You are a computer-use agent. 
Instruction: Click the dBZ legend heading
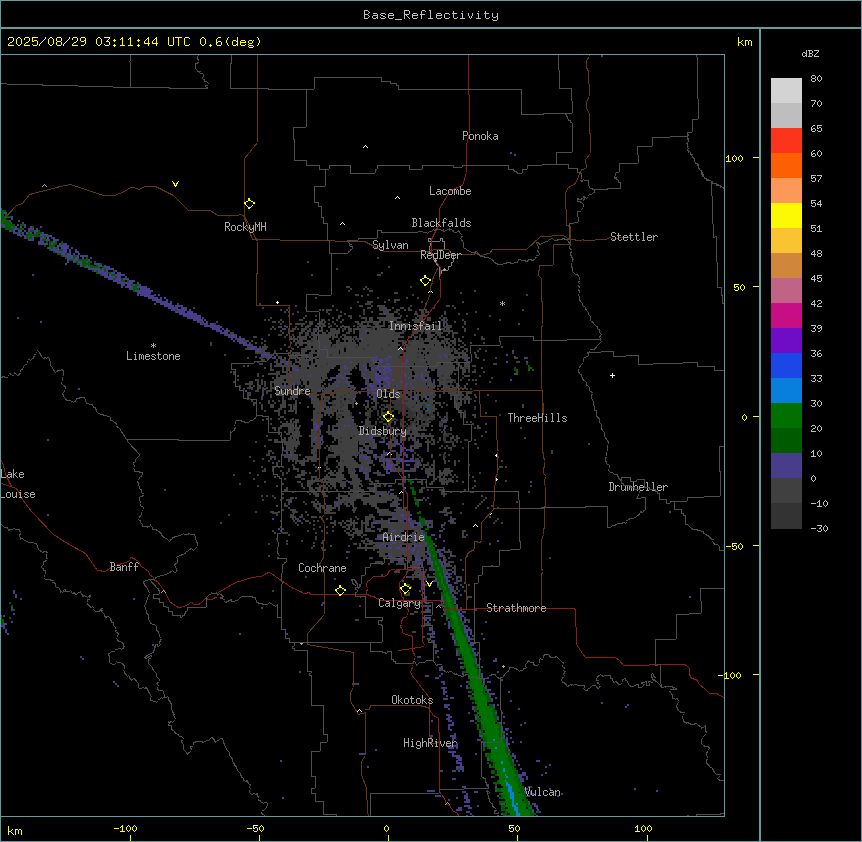coord(810,54)
